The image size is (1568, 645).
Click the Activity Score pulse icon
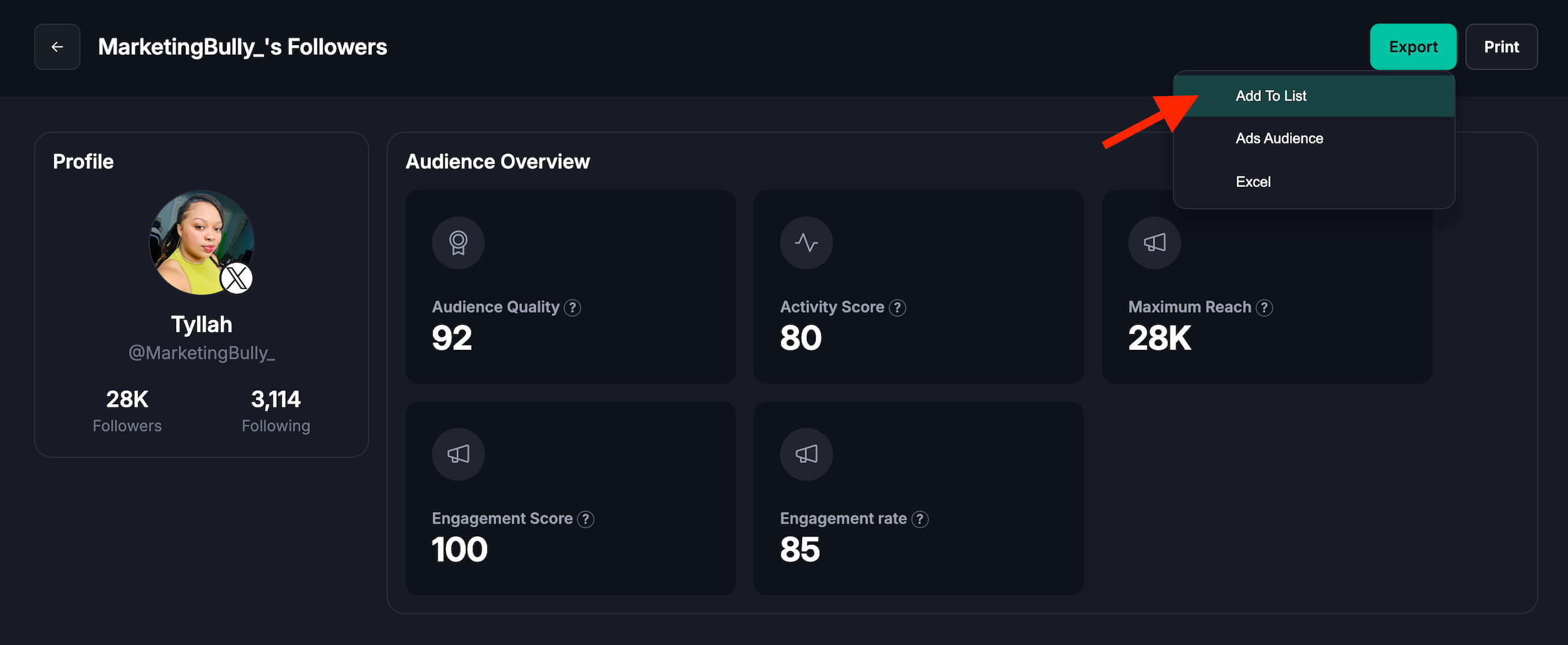coord(806,243)
